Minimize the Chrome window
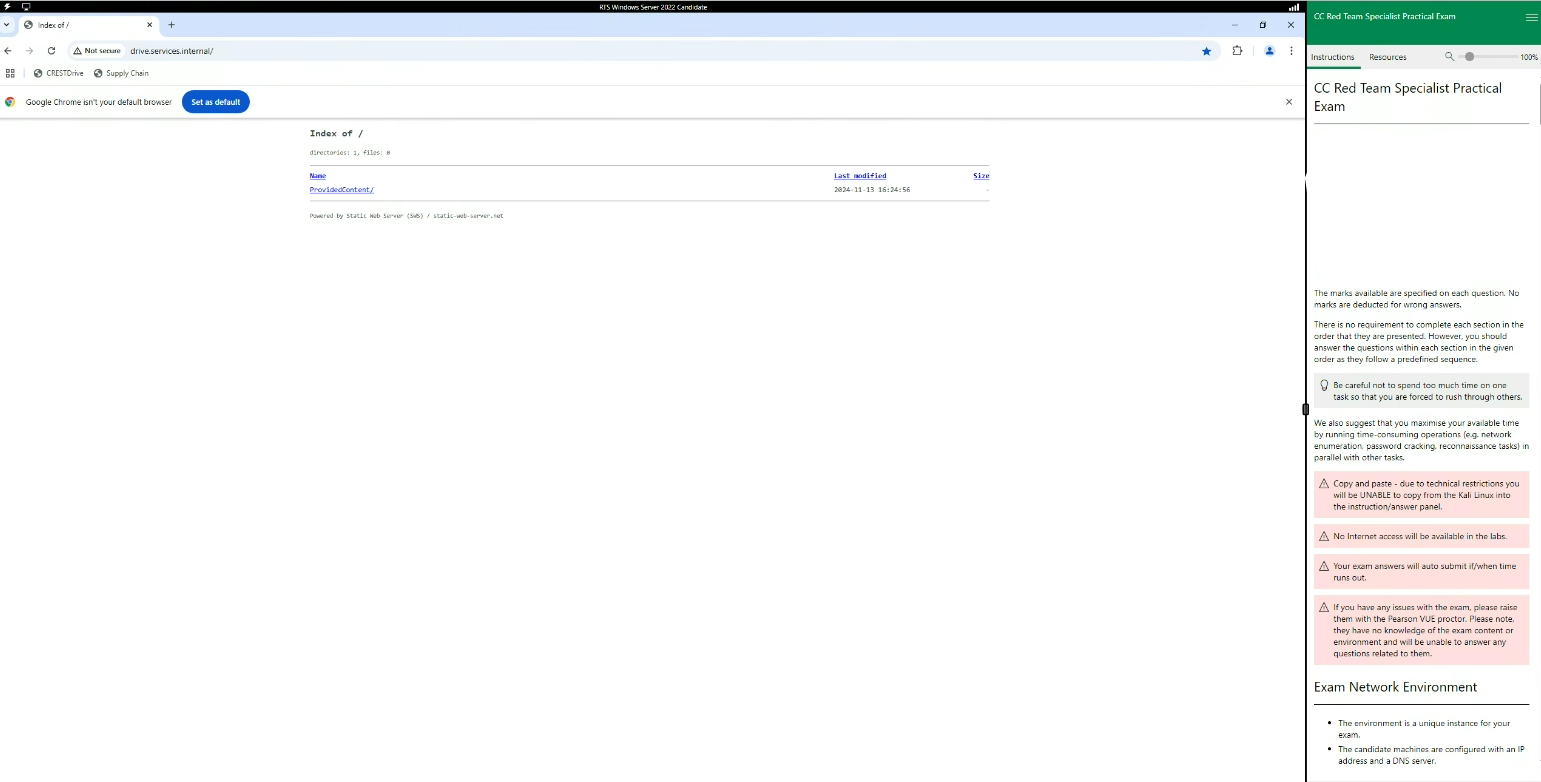 [1235, 25]
